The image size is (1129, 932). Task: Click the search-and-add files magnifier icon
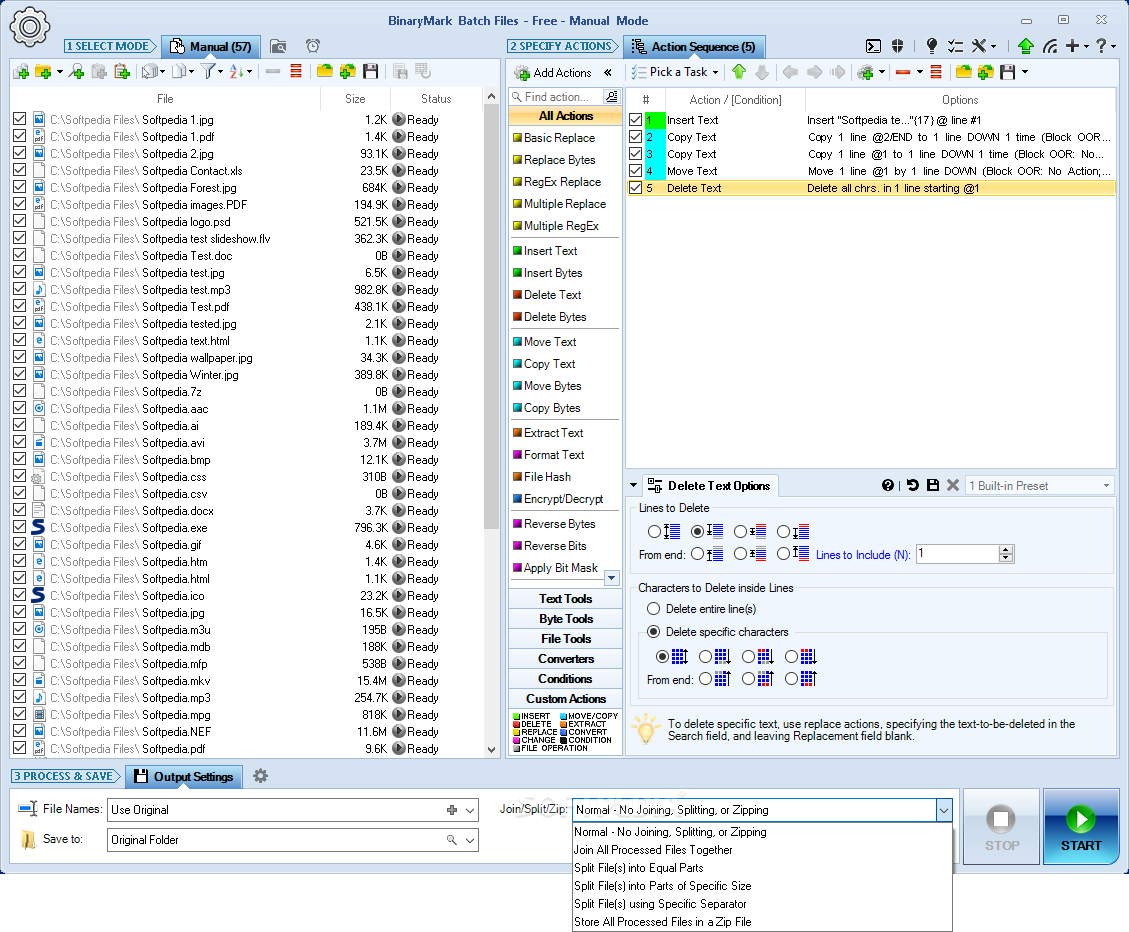(76, 71)
